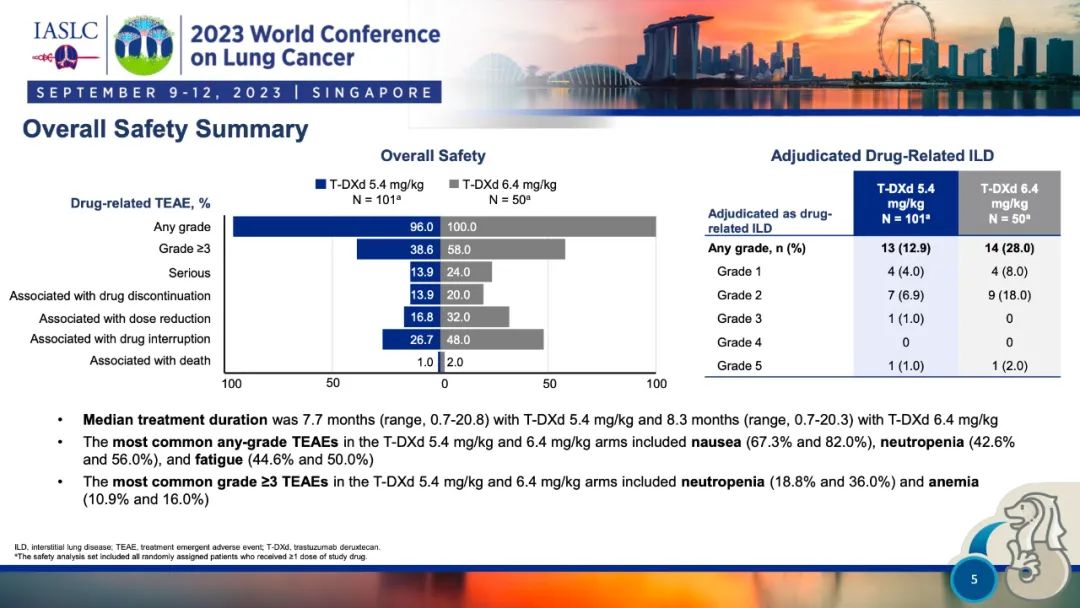Viewport: 1080px width, 608px height.
Task: Click the T-DXd 5.4 mg/kg table column header
Action: (x=905, y=203)
